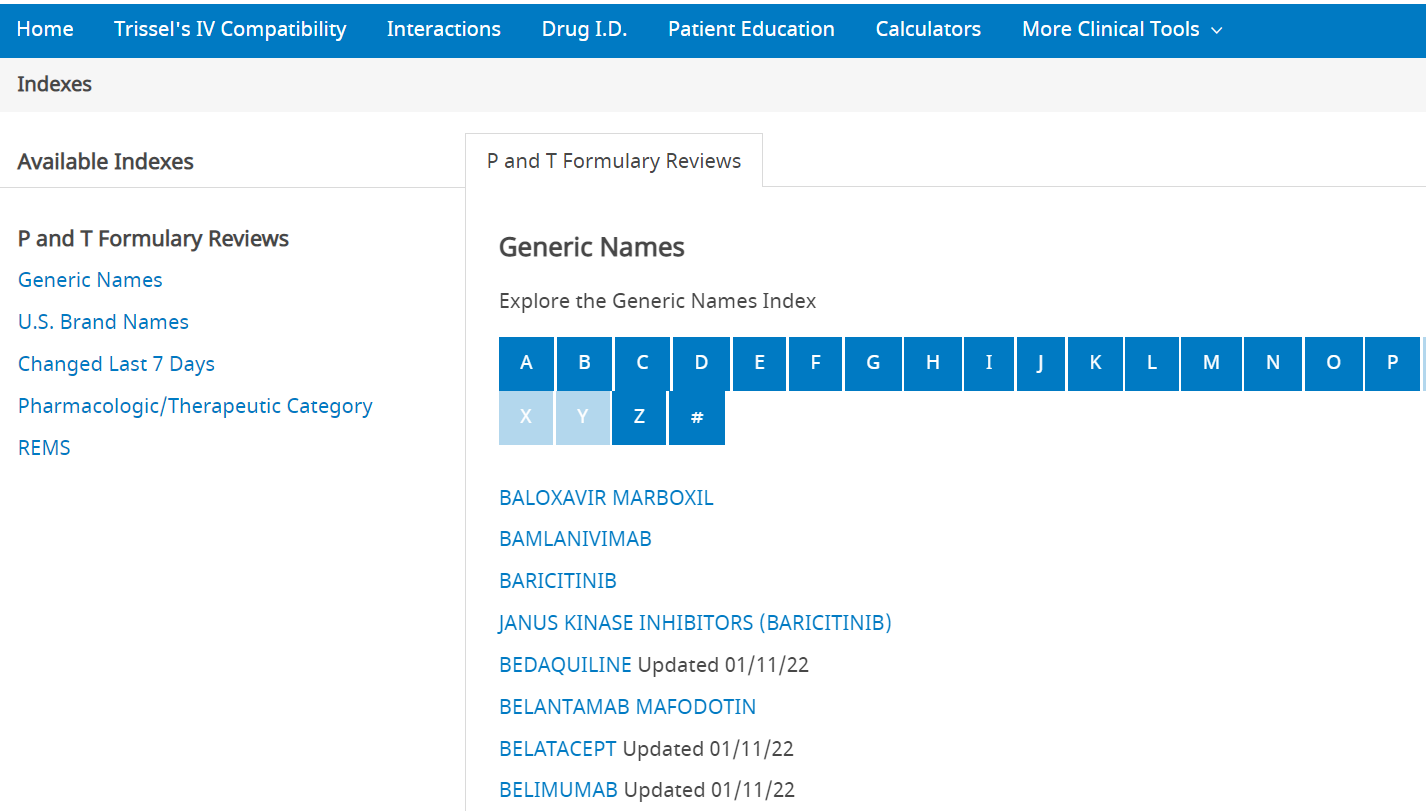The width and height of the screenshot is (1426, 811).
Task: Select the letter Z index button
Action: pyautogui.click(x=639, y=417)
